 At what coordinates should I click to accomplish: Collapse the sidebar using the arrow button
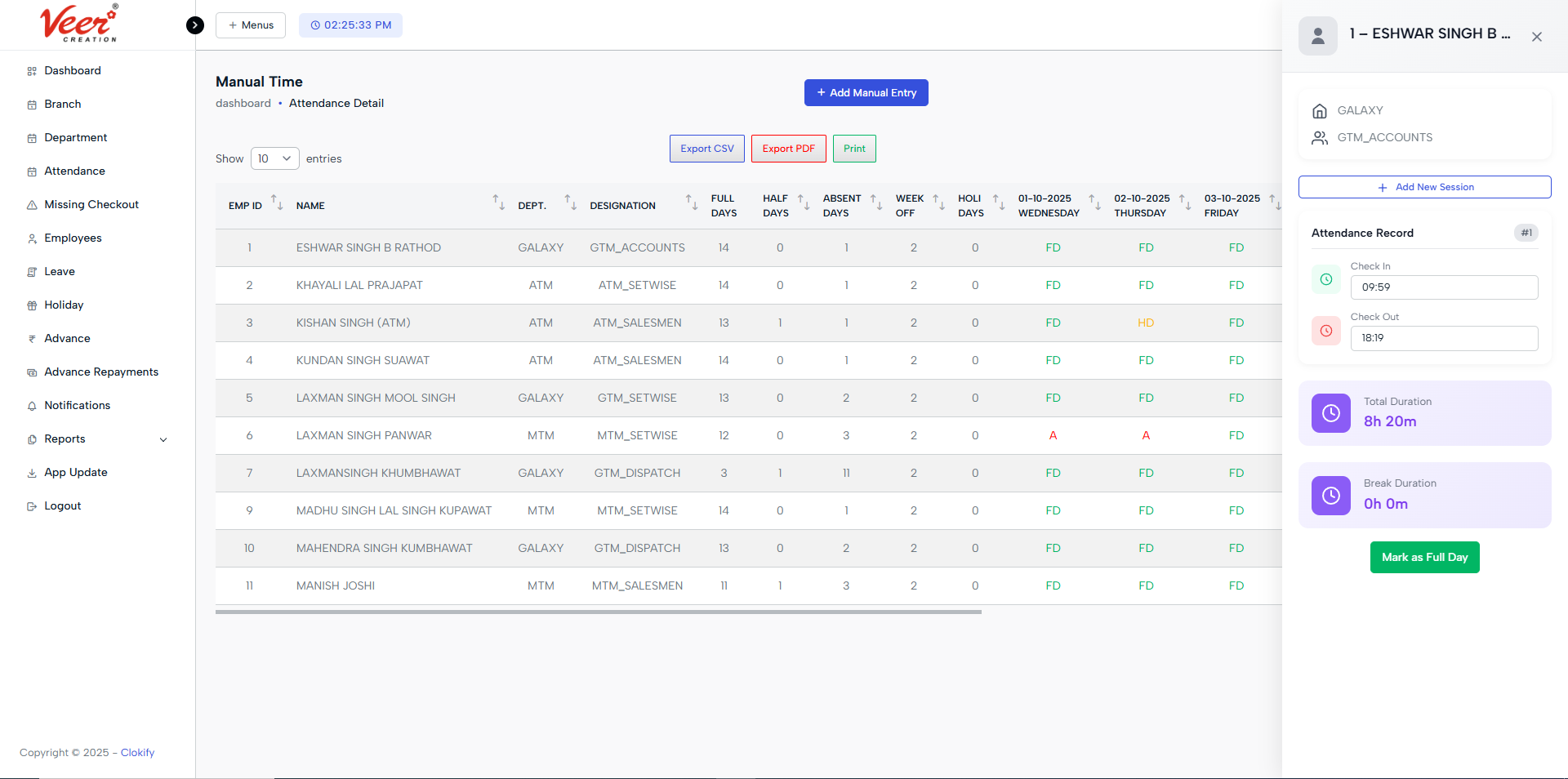194,25
